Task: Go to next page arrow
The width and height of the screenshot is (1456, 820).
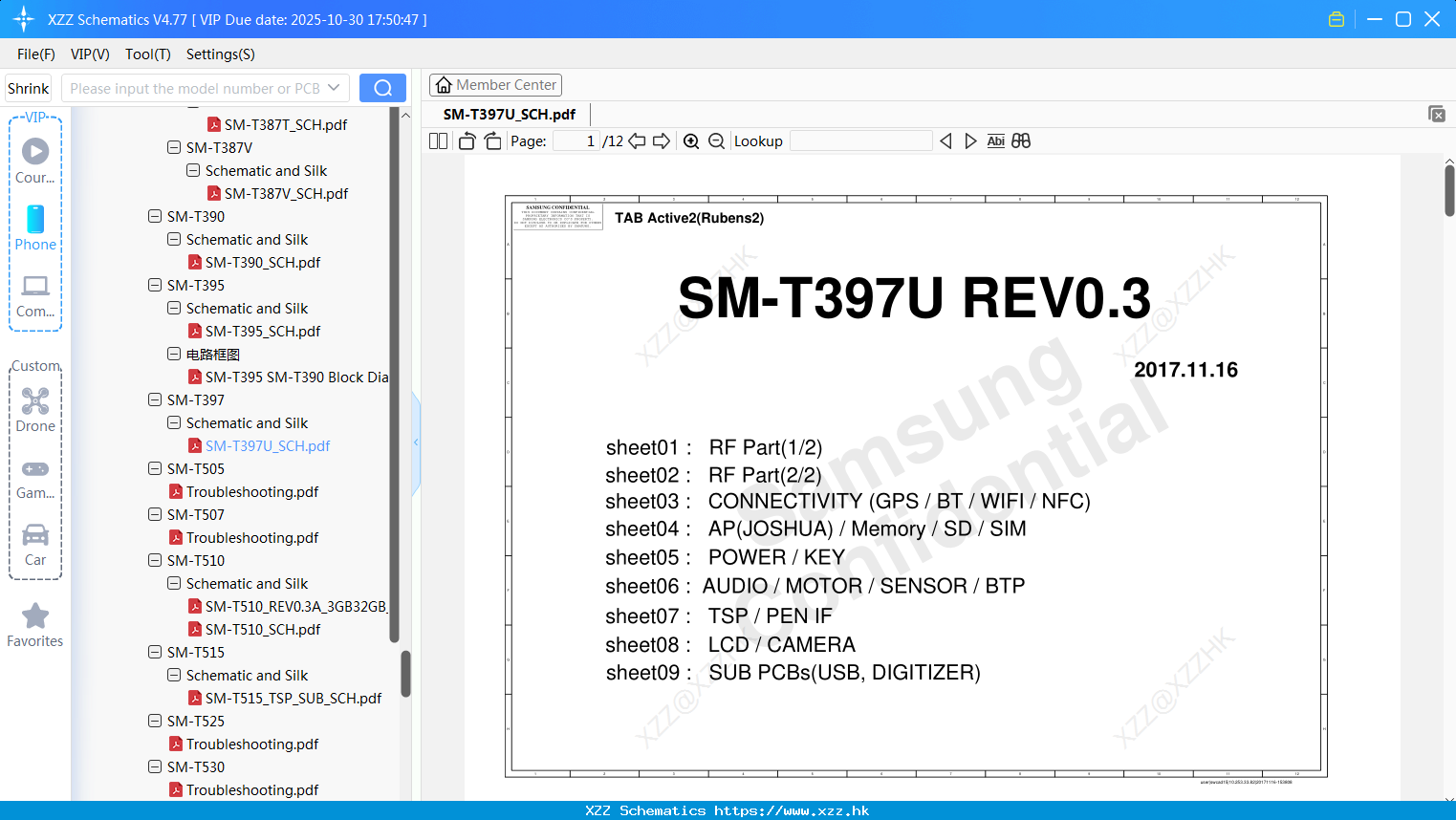Action: [x=662, y=140]
